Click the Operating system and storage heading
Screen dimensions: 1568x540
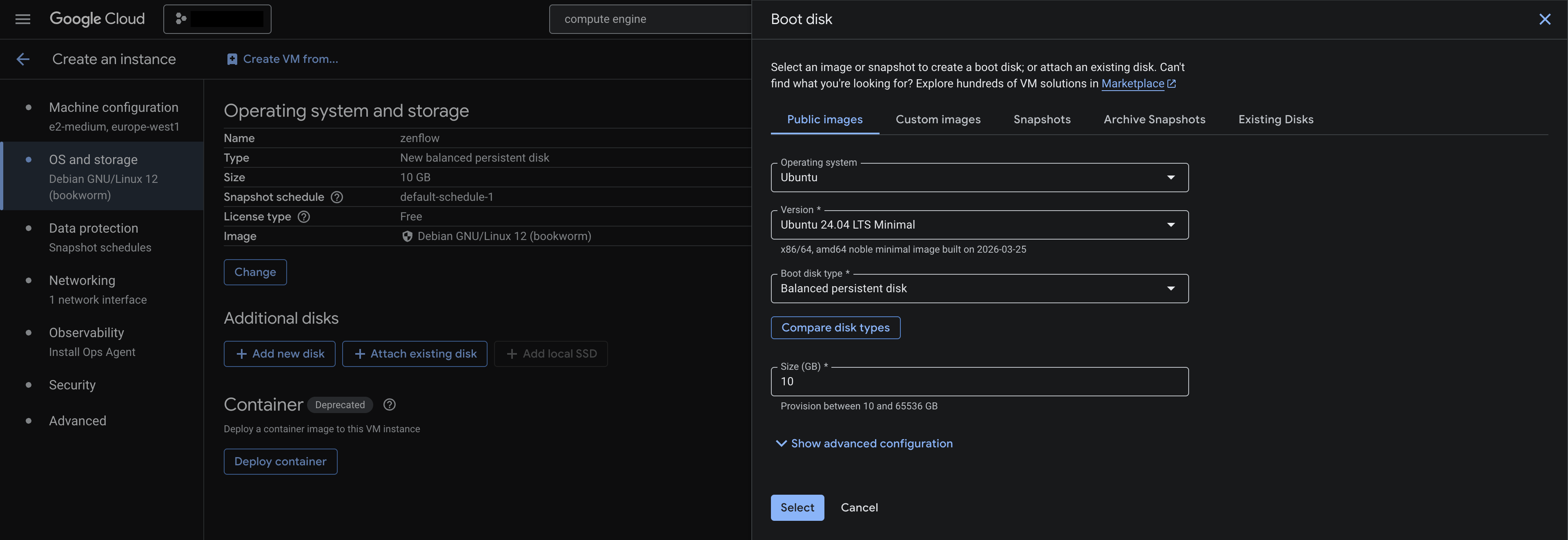click(x=346, y=111)
